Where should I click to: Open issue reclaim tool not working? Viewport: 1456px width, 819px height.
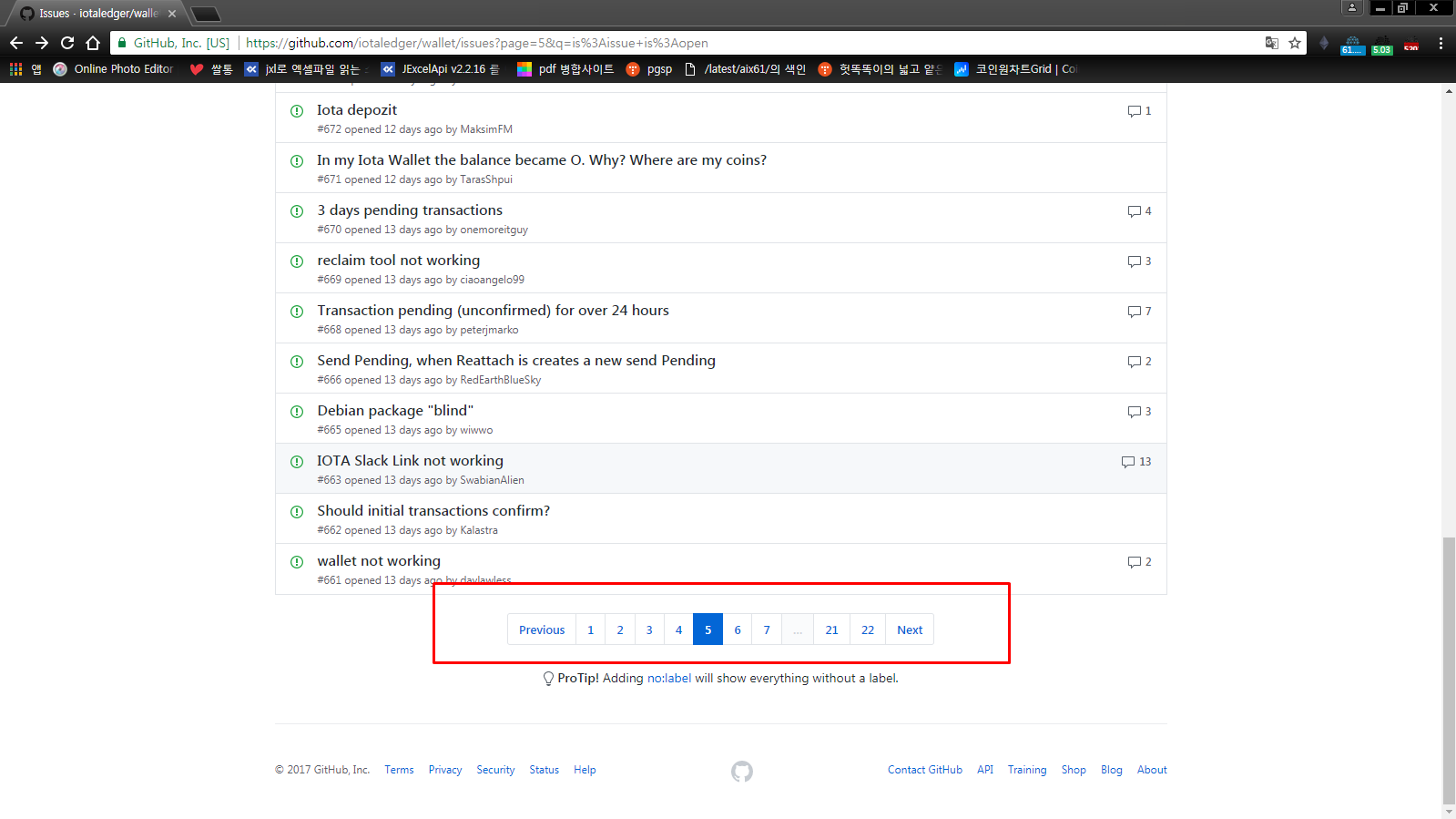[398, 260]
